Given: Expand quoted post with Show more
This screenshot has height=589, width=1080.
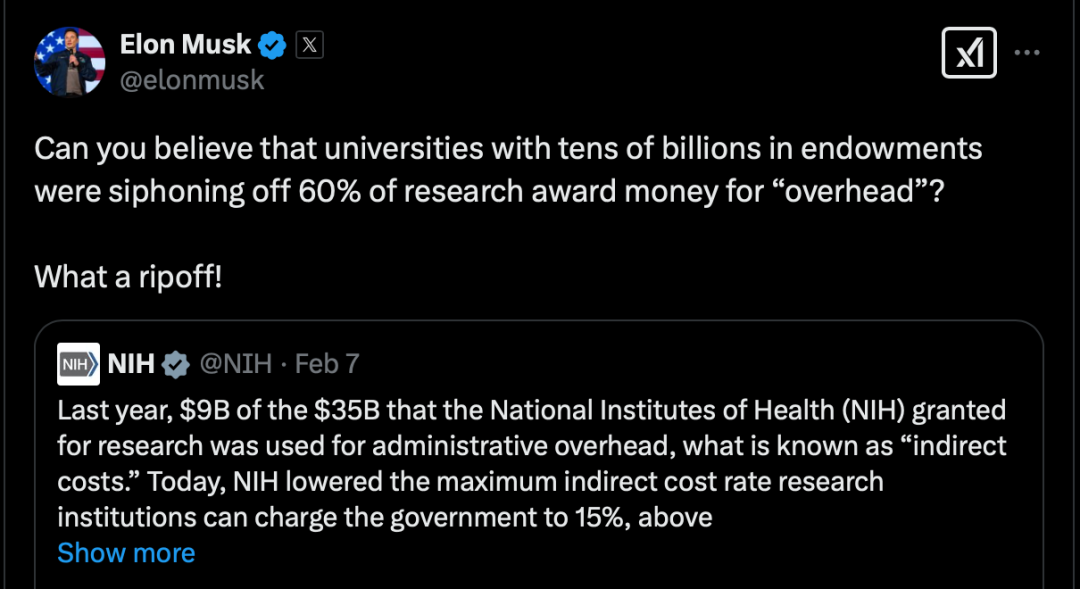Looking at the screenshot, I should [x=126, y=553].
